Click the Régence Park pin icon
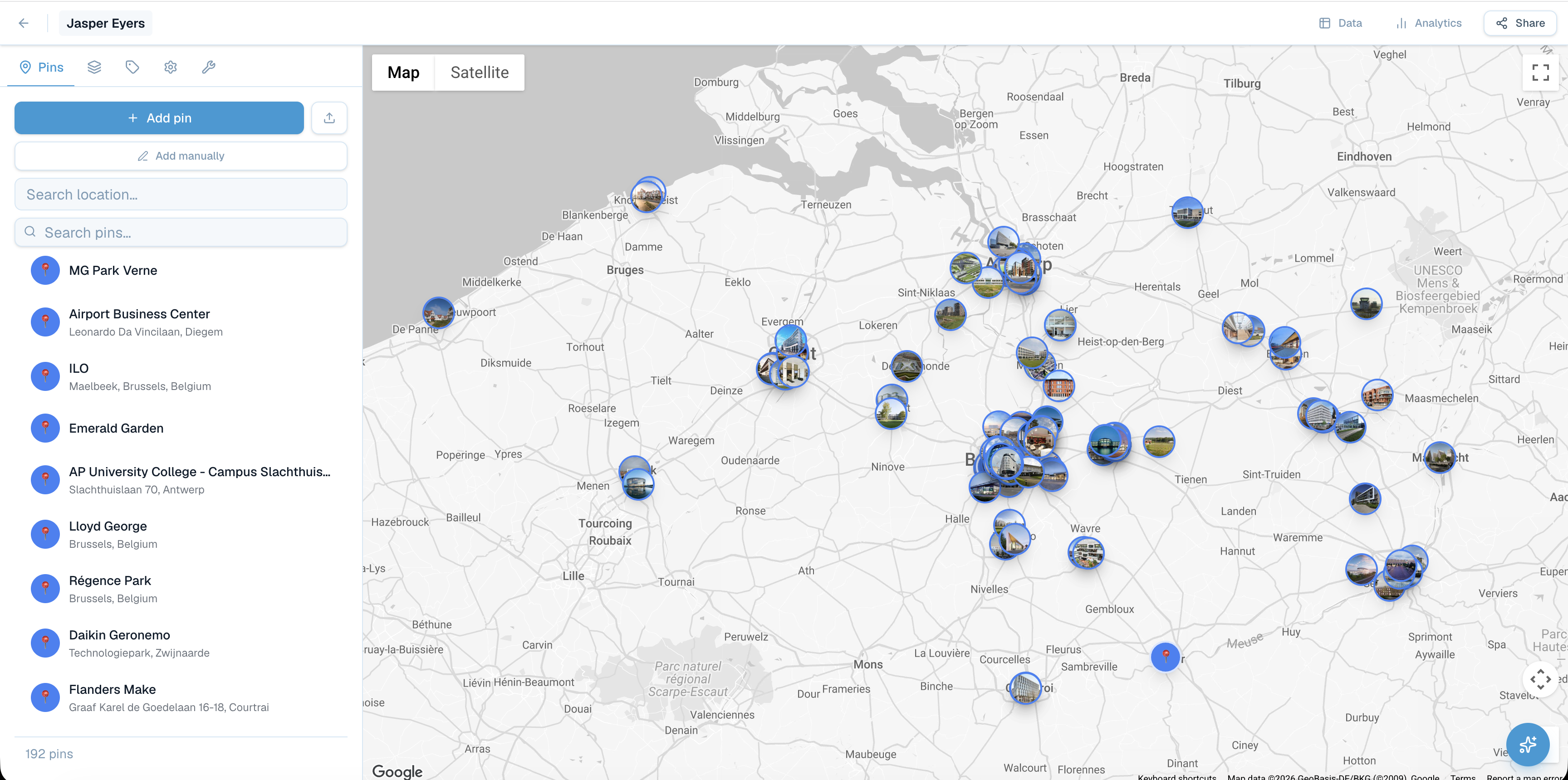Screen dimensions: 1568x780 (45, 589)
